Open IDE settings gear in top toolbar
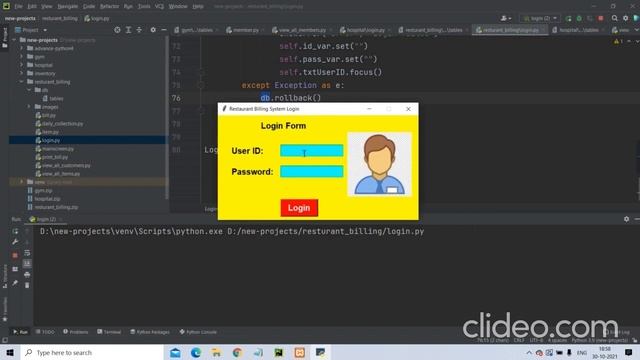Screen dimensions: 640x360 point(625,18)
